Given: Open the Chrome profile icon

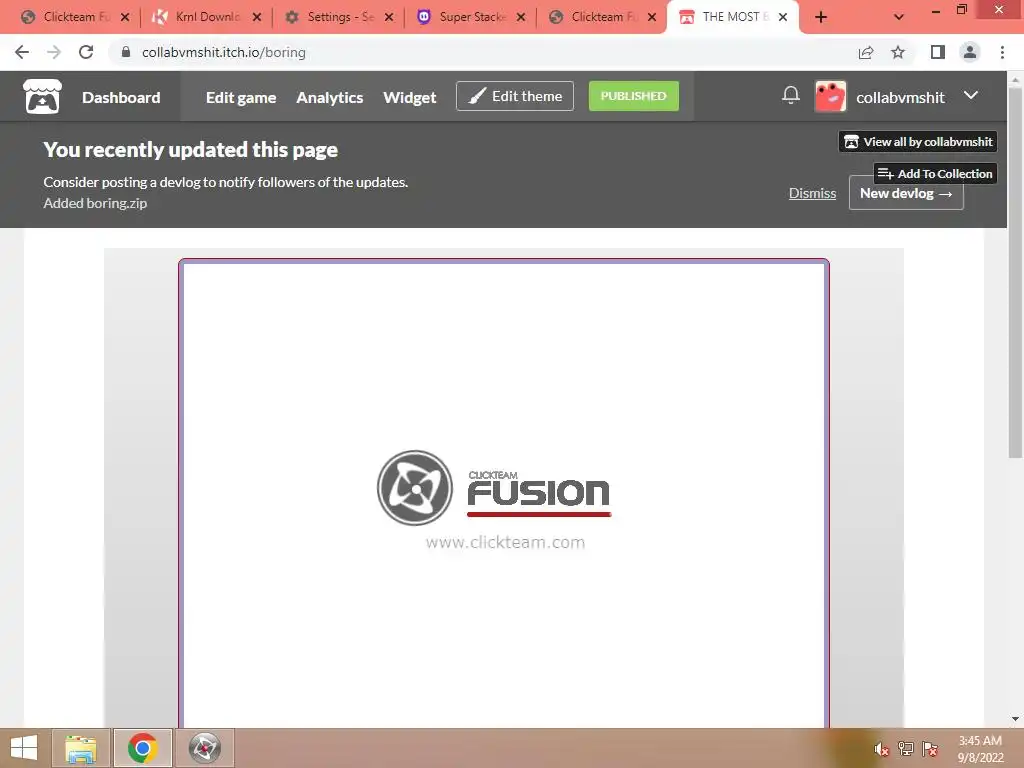Looking at the screenshot, I should click(970, 52).
